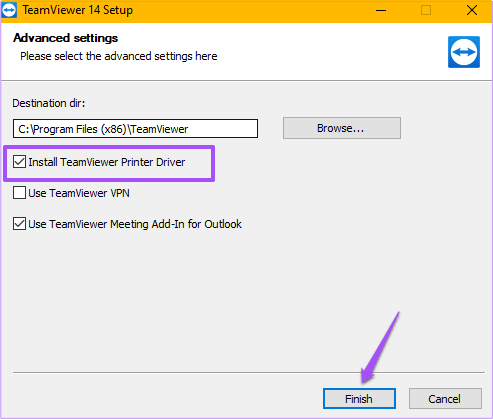Click the 'Install TeamViewer Printer Driver' label text

tap(107, 162)
